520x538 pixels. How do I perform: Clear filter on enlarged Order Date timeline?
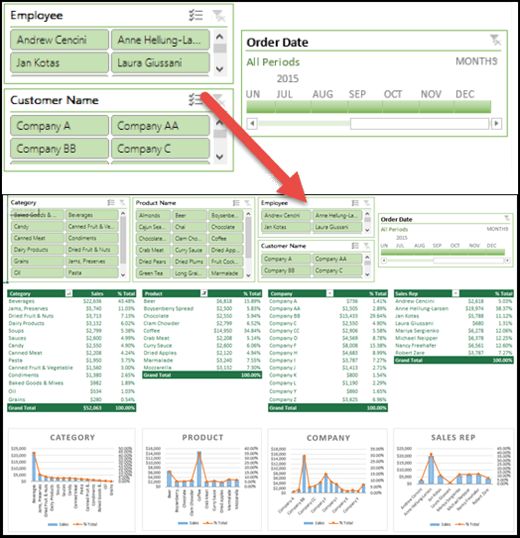click(x=495, y=40)
